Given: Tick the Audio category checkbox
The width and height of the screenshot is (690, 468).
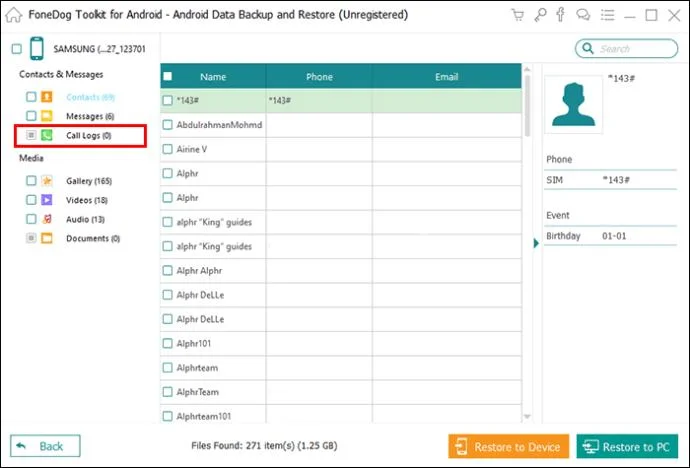Looking at the screenshot, I should click(x=31, y=219).
